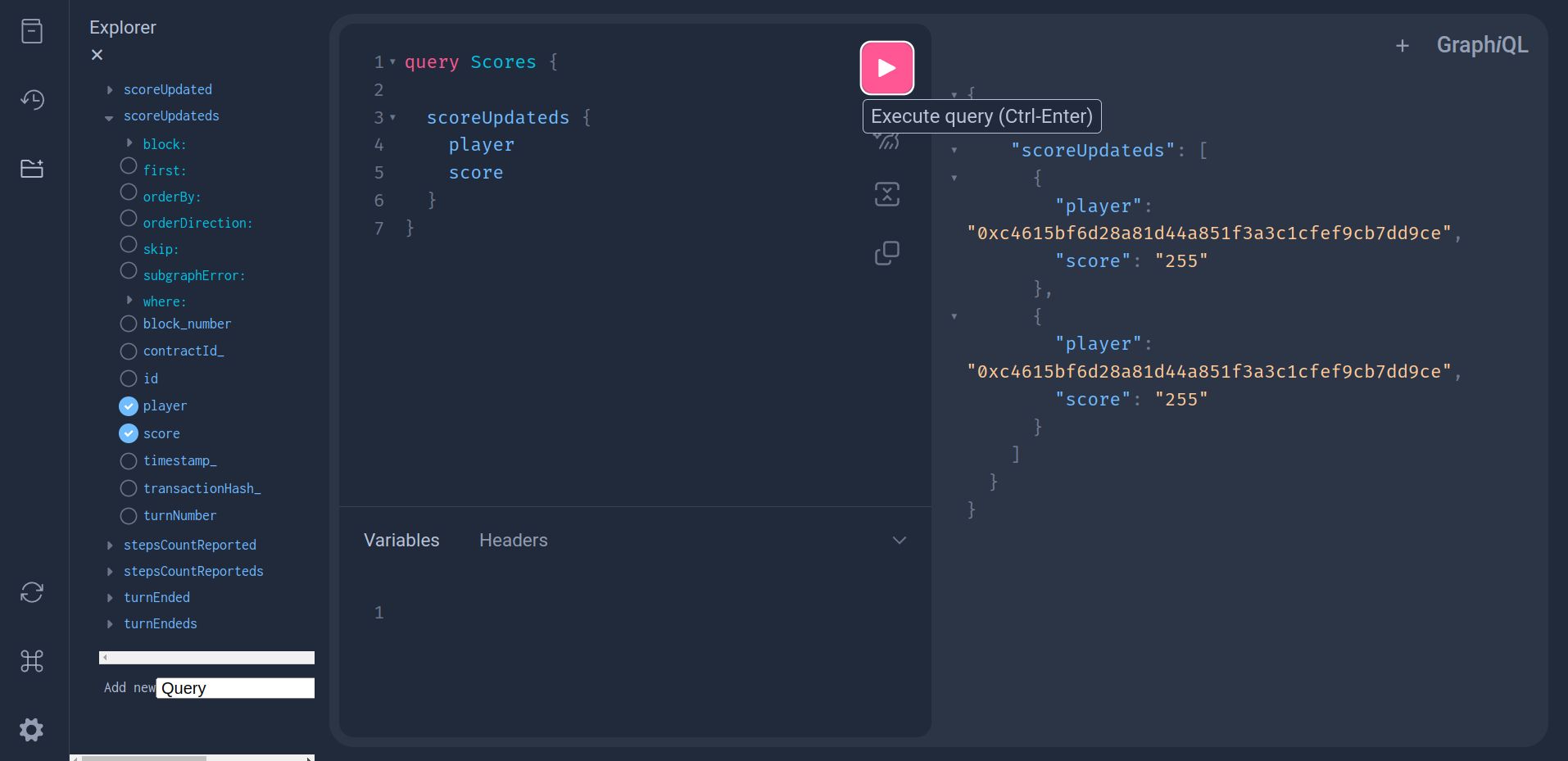Click the explorer horizontal scrollbar
Image resolution: width=1568 pixels, height=761 pixels.
coord(206,658)
